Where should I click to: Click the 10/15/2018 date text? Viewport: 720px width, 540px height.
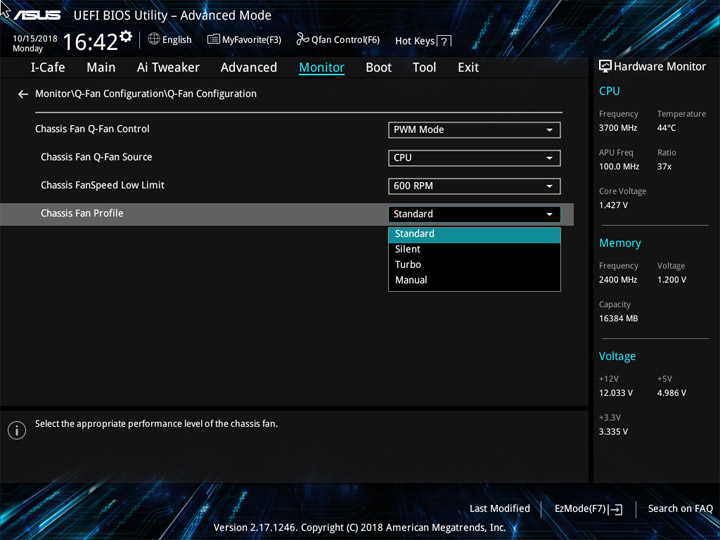pos(35,39)
